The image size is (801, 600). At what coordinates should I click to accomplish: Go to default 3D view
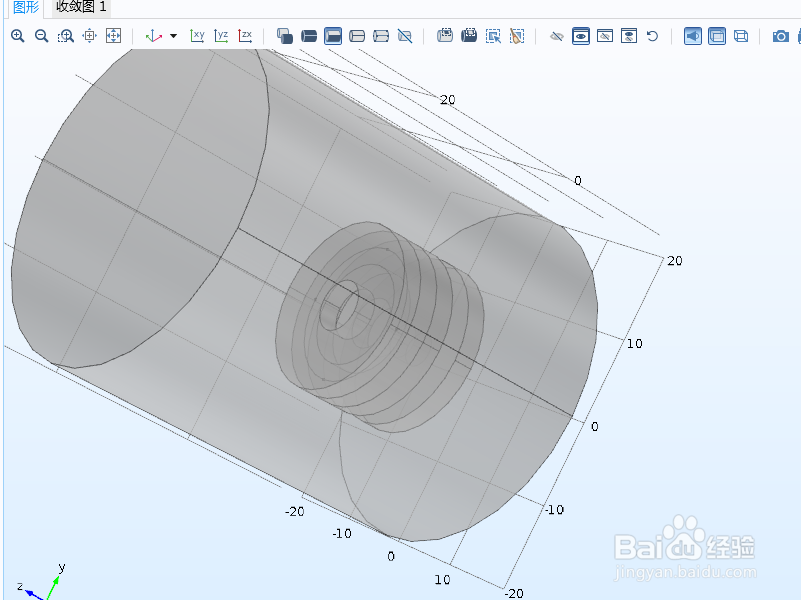click(154, 36)
